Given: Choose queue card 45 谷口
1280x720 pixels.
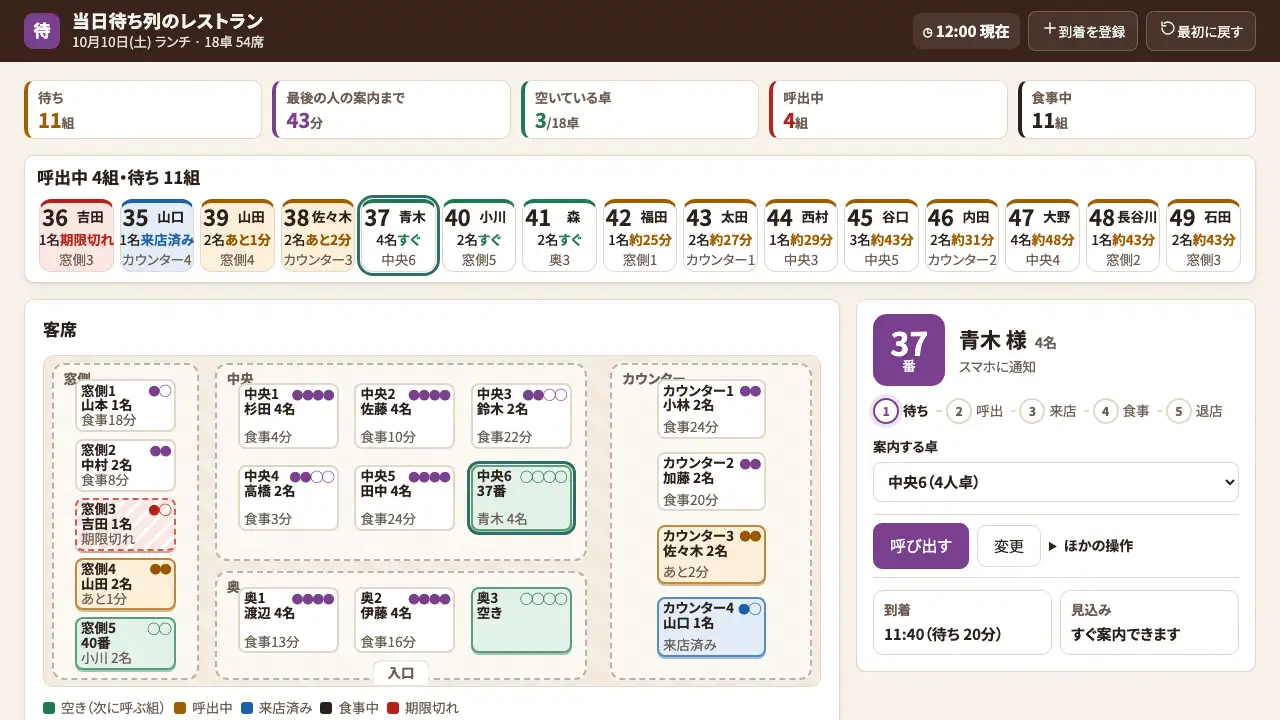Looking at the screenshot, I should click(x=882, y=235).
